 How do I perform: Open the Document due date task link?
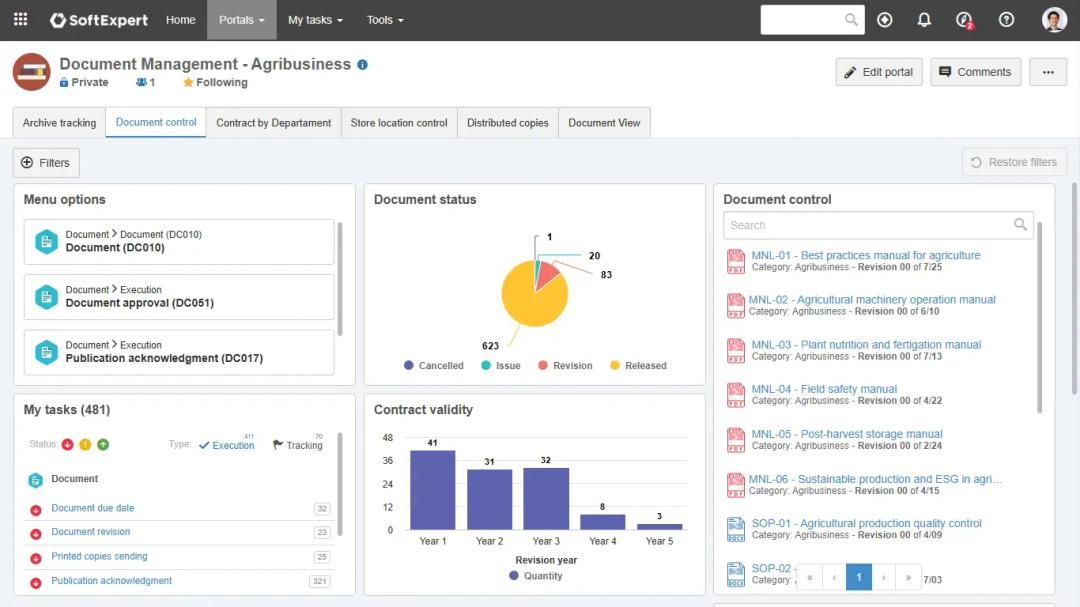[93, 508]
